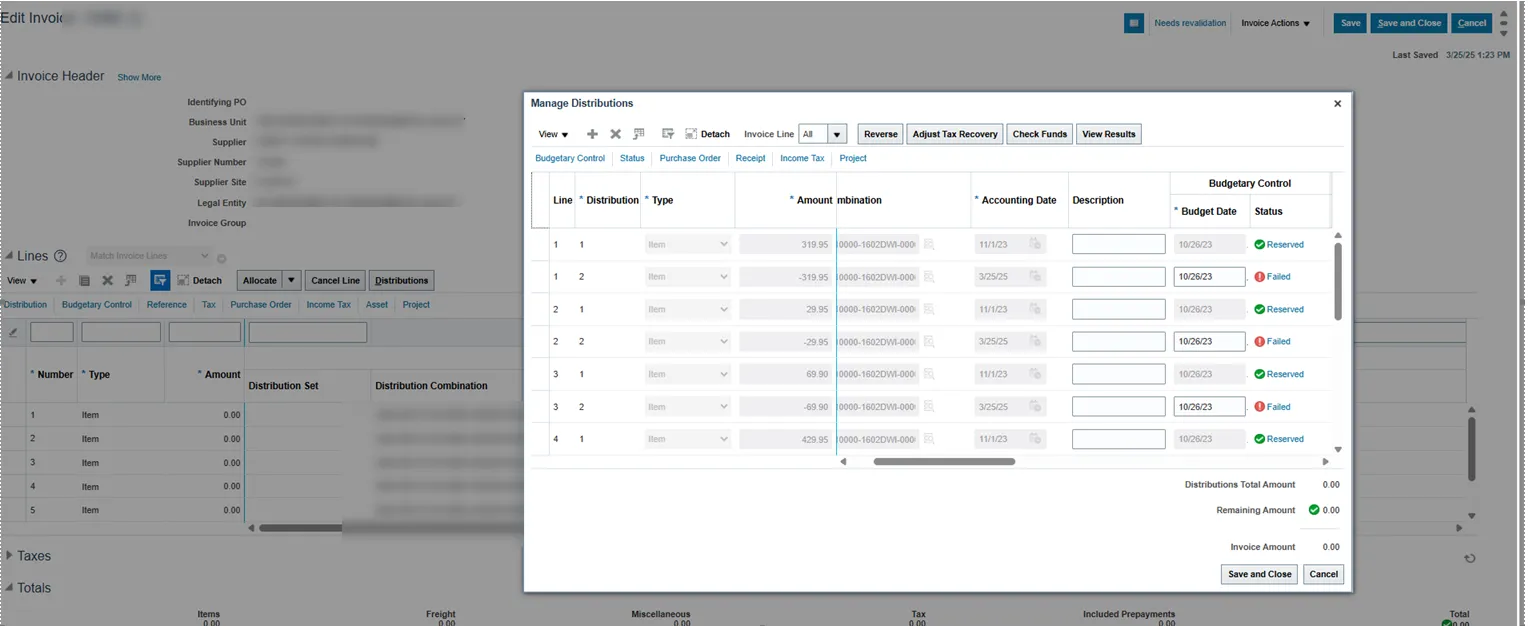Open Type dropdown for line 1 distribution 1
Image resolution: width=1528 pixels, height=626 pixels.
pos(688,244)
